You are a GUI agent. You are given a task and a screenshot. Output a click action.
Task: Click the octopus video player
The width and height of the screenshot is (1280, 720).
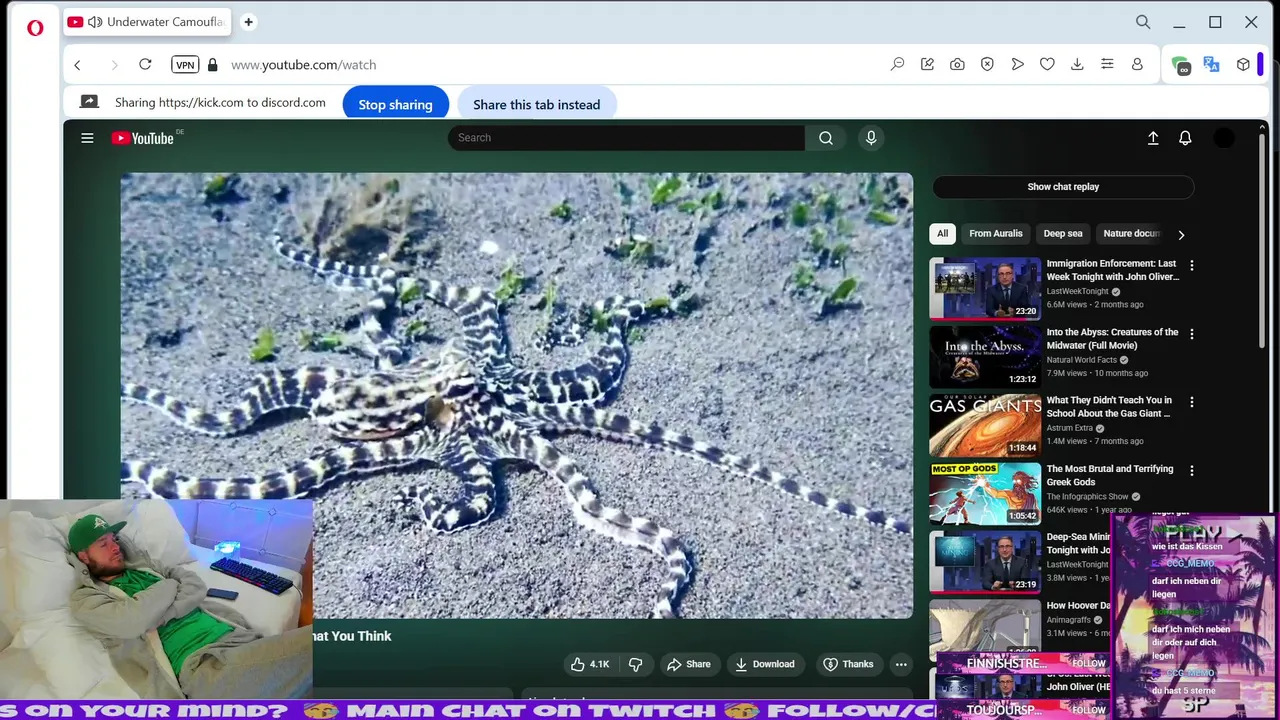(517, 395)
